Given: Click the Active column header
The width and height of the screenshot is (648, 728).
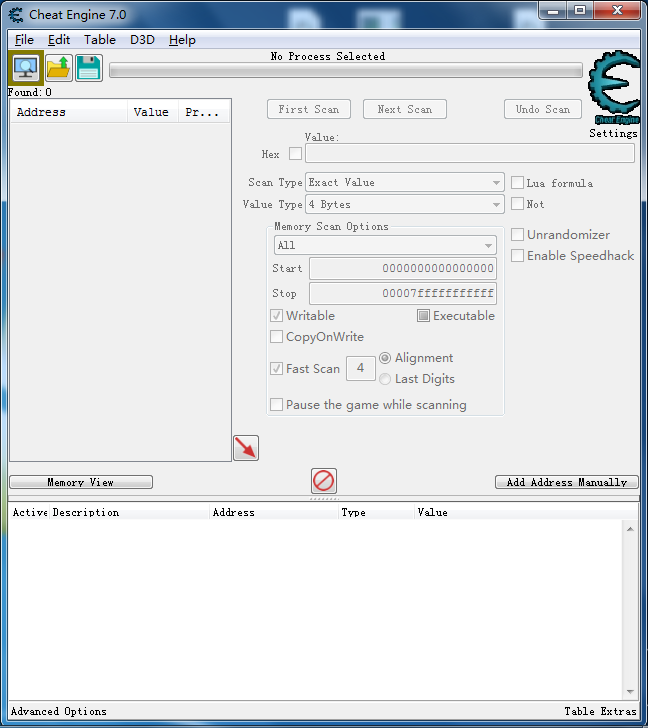Looking at the screenshot, I should [x=29, y=513].
